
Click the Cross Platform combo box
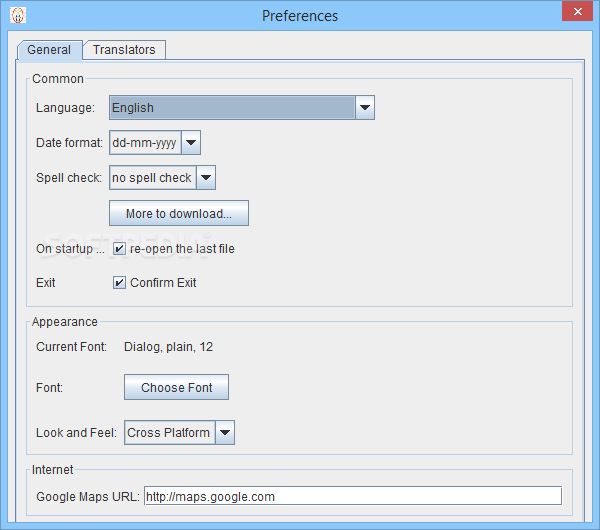pyautogui.click(x=179, y=432)
